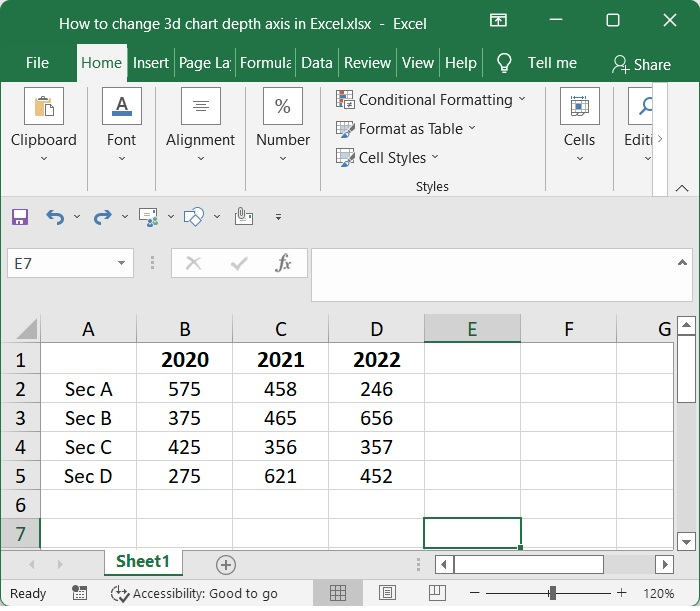Viewport: 700px width, 611px height.
Task: Open the Font group icon
Action: pos(121,106)
